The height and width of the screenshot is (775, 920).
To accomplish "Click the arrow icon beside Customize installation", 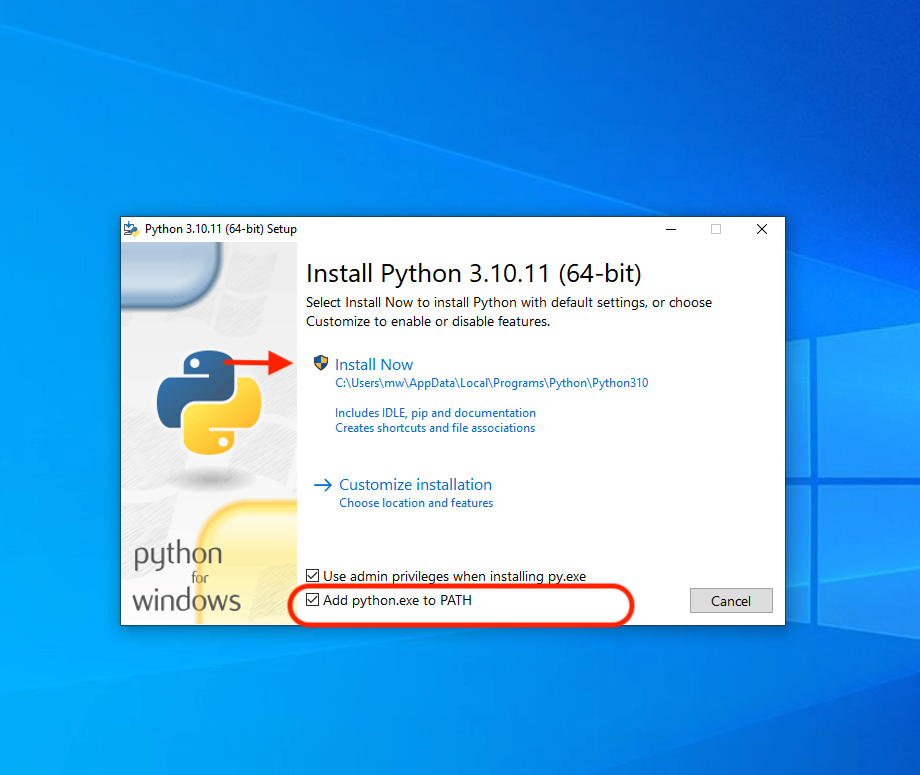I will pyautogui.click(x=323, y=485).
